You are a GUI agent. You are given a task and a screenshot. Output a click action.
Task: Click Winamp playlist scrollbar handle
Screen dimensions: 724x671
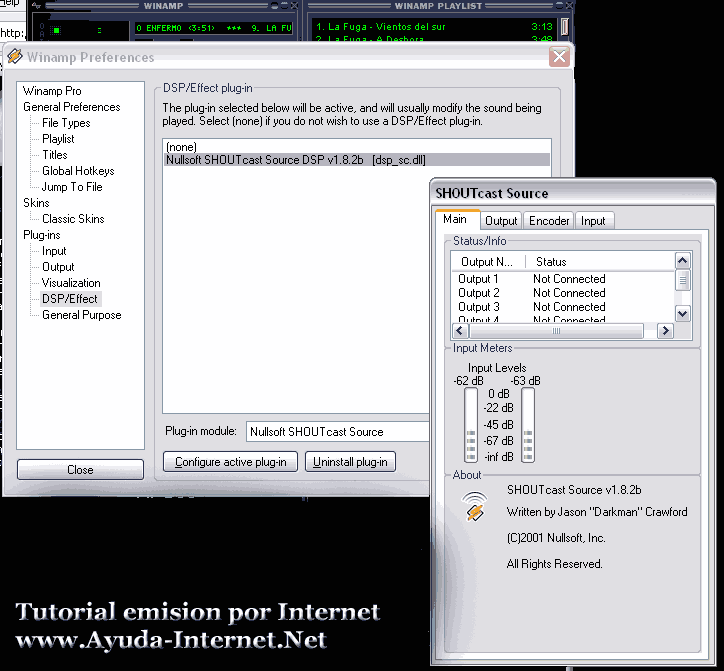[x=564, y=26]
